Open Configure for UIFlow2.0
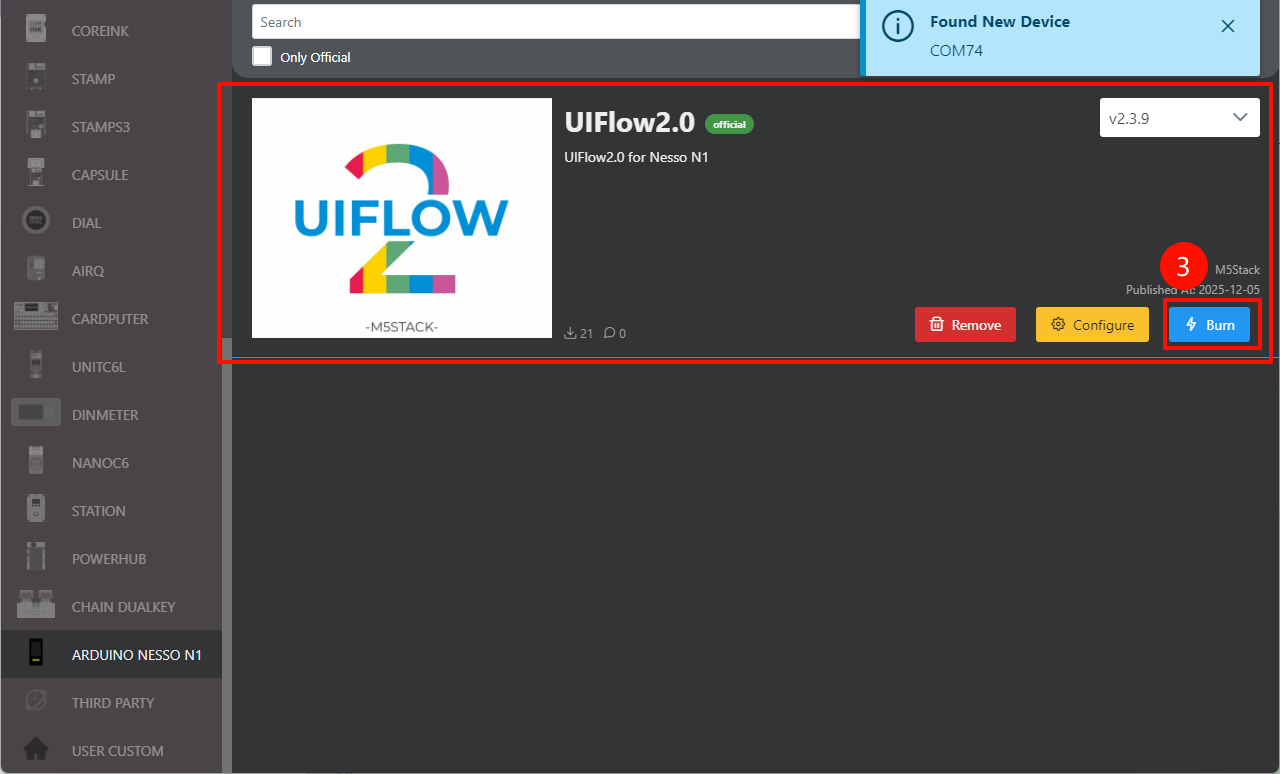 [x=1092, y=325]
